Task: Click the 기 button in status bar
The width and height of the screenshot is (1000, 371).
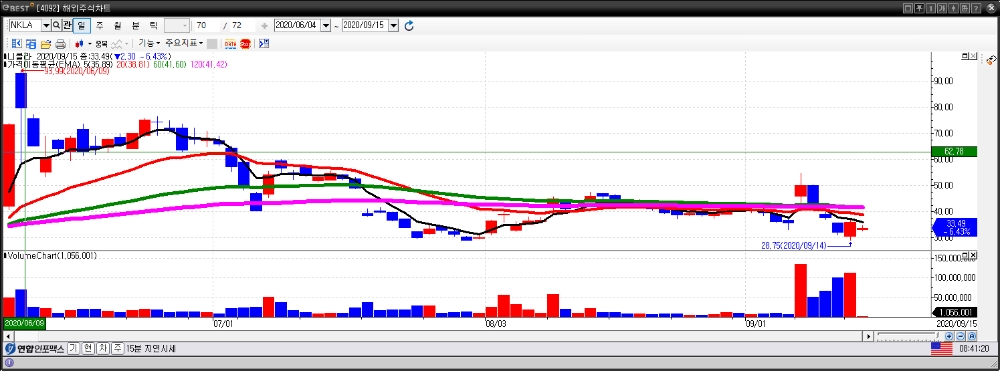Action: [73, 349]
